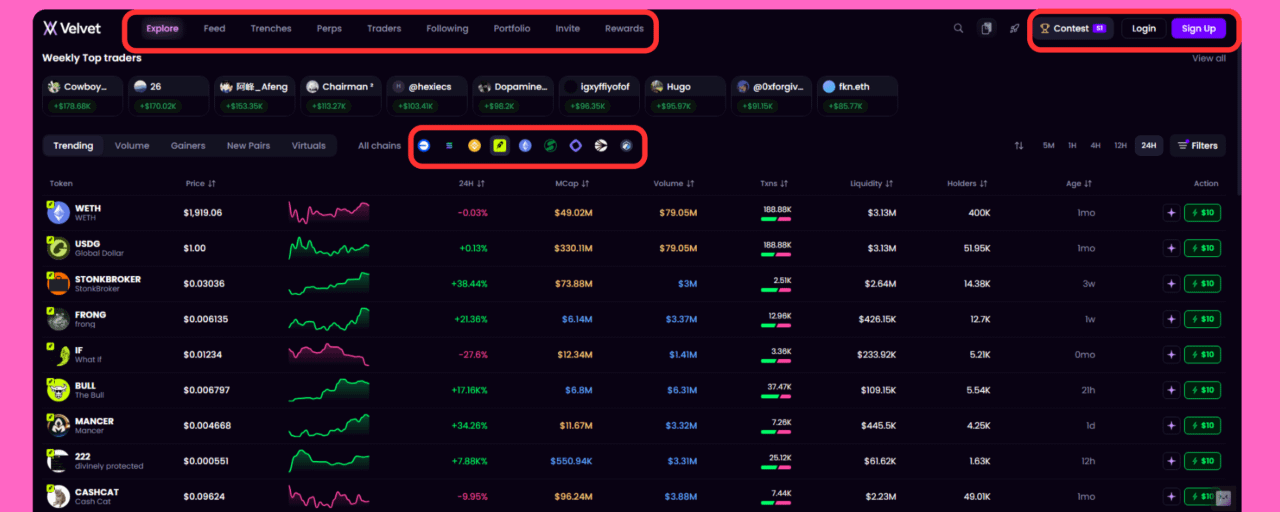The height and width of the screenshot is (512, 1280).
Task: Switch to the Virtuals tab
Action: (309, 146)
